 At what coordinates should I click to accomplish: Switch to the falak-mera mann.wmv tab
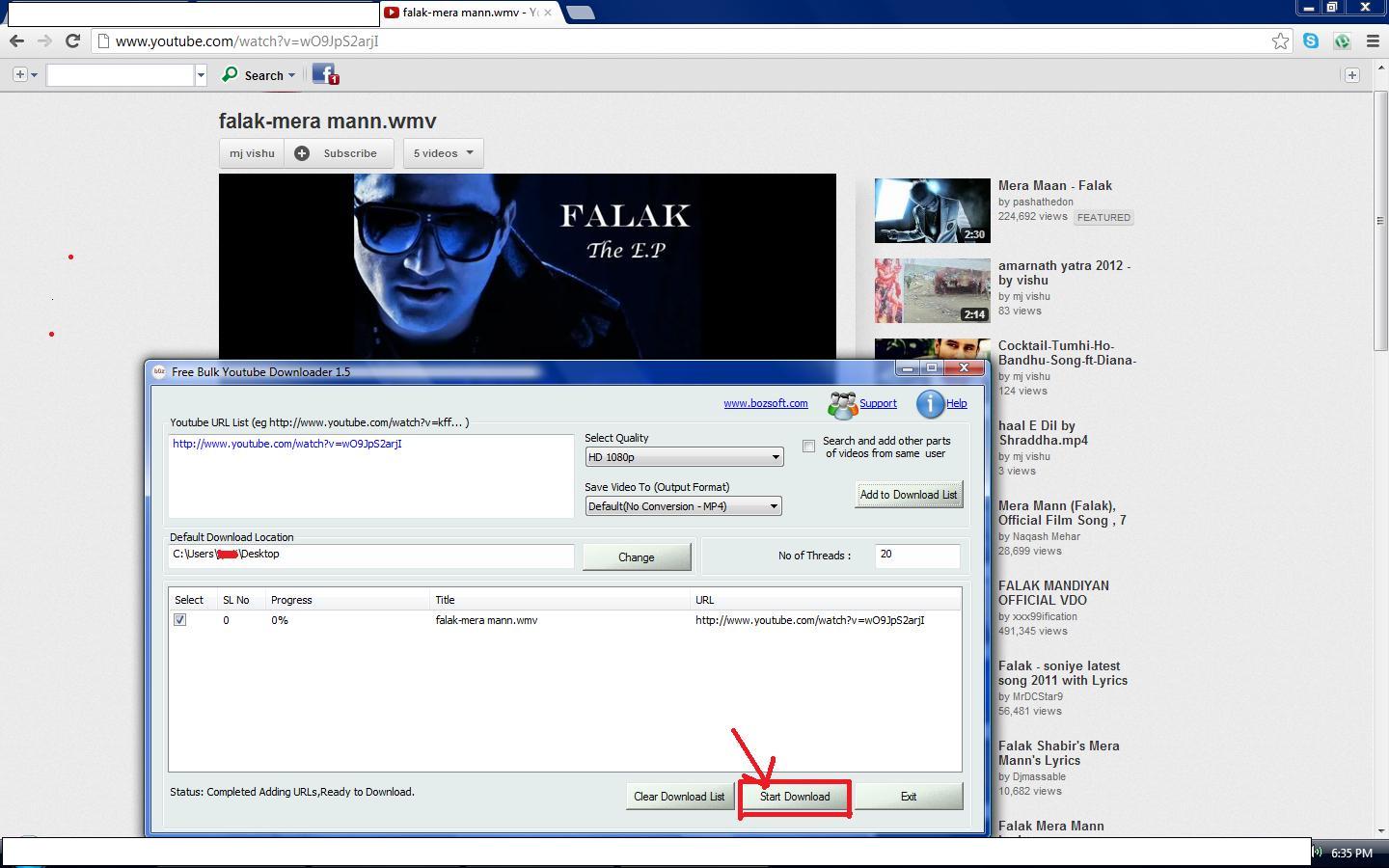point(470,13)
